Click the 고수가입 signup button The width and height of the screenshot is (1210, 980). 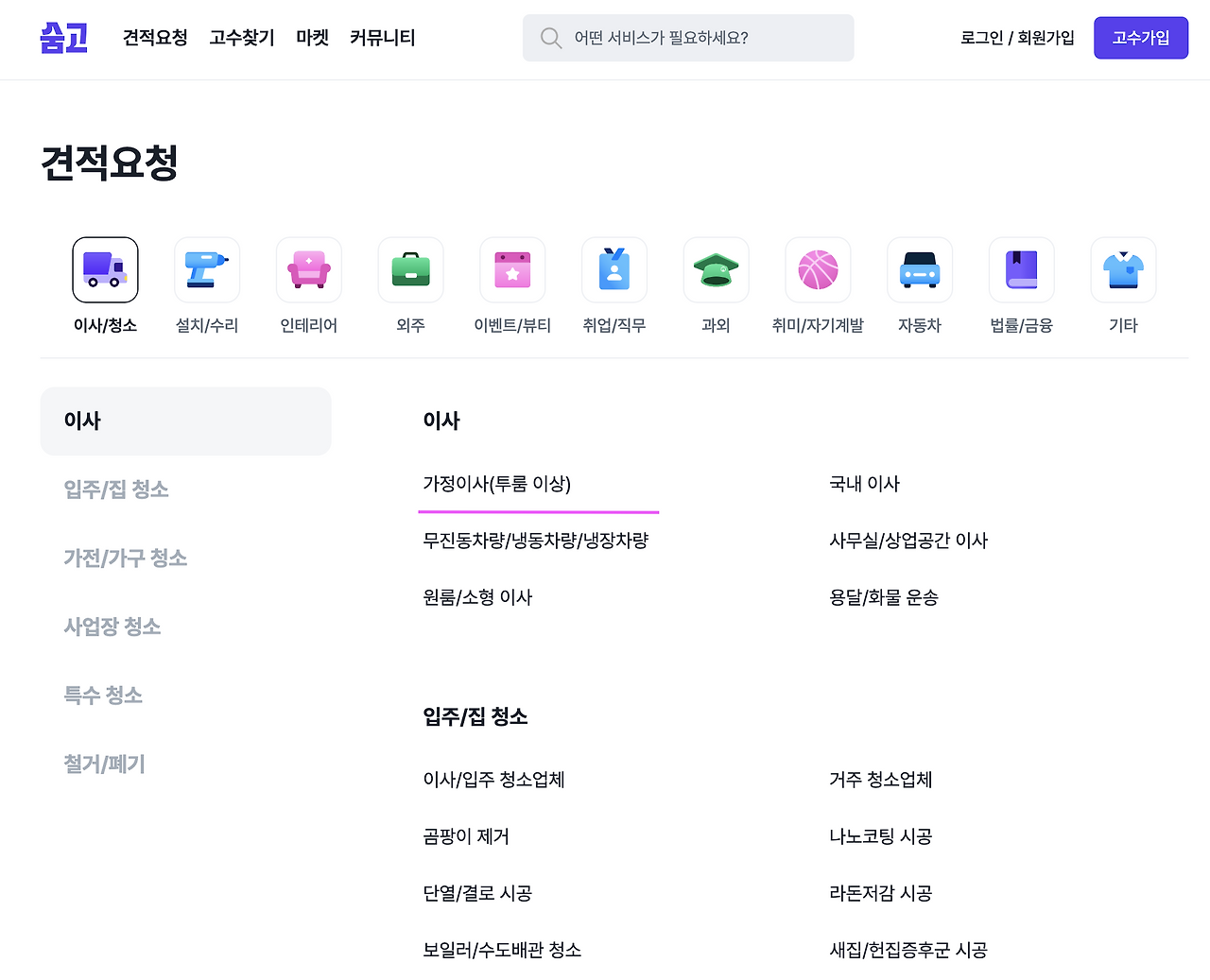(x=1141, y=38)
